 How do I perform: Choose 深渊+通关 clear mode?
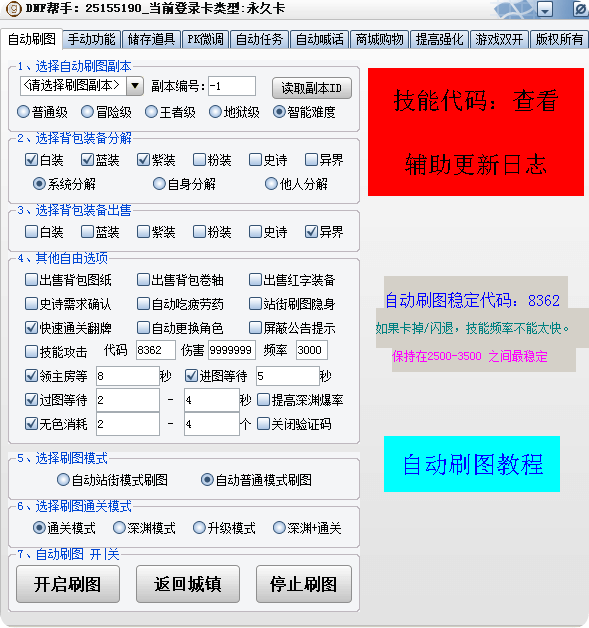pos(307,528)
